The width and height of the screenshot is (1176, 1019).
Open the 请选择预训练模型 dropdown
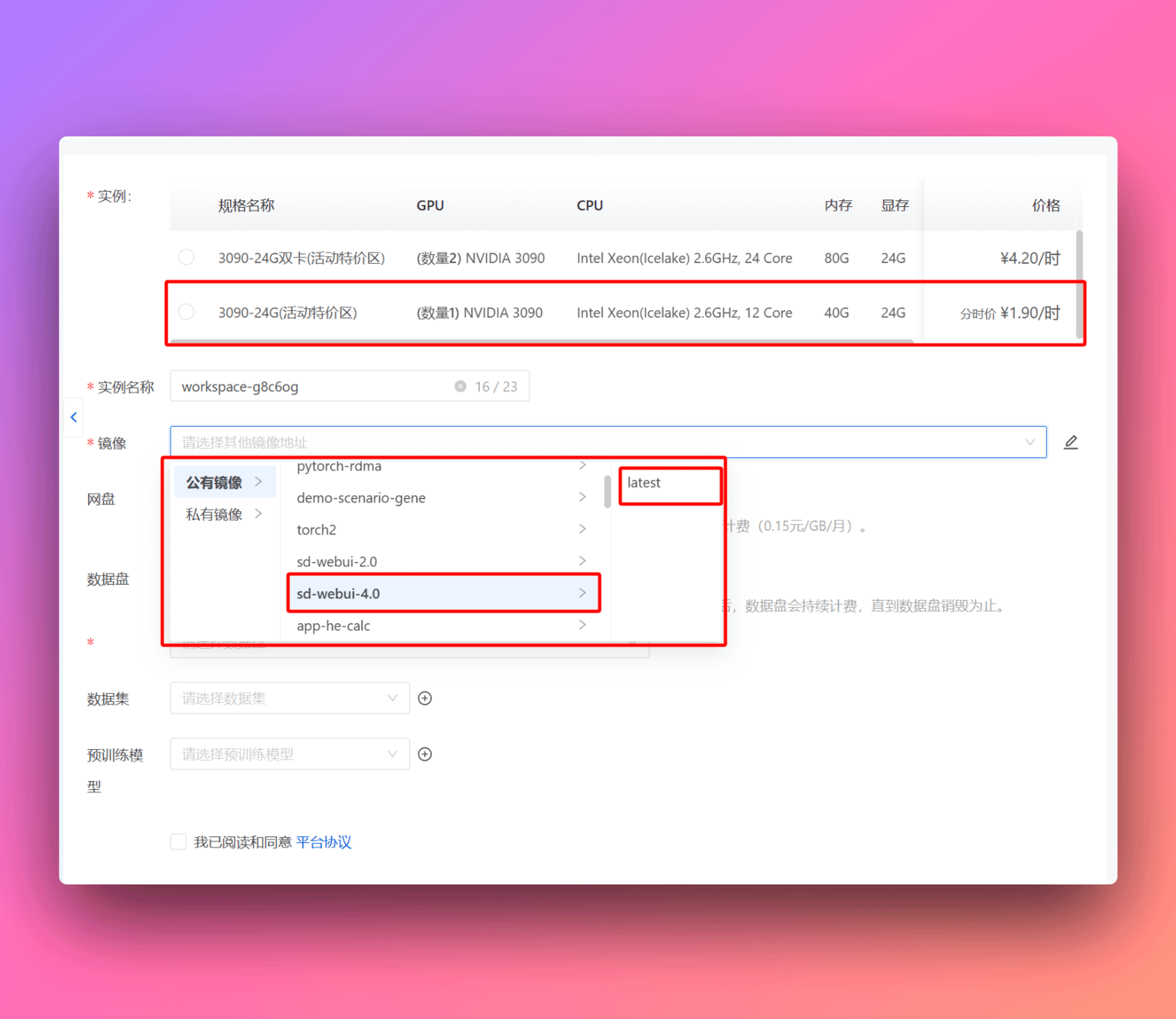click(289, 754)
